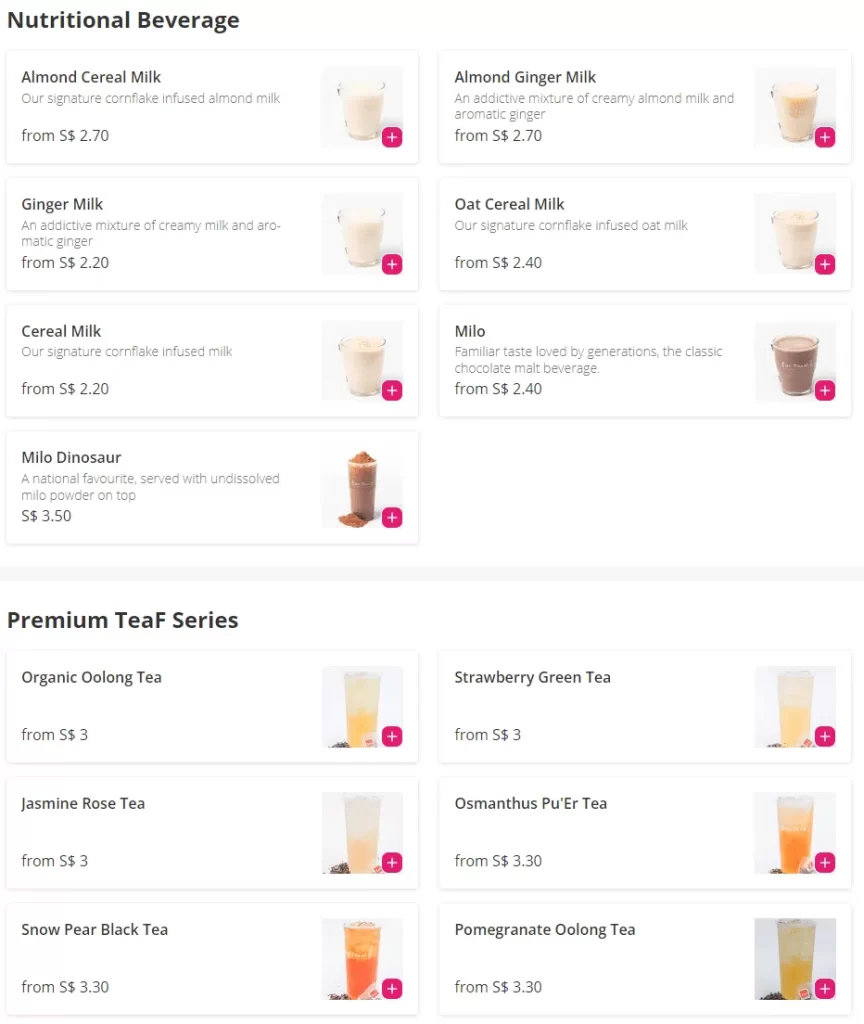Tap the plus button on Cereal Milk
The width and height of the screenshot is (864, 1024).
(391, 390)
